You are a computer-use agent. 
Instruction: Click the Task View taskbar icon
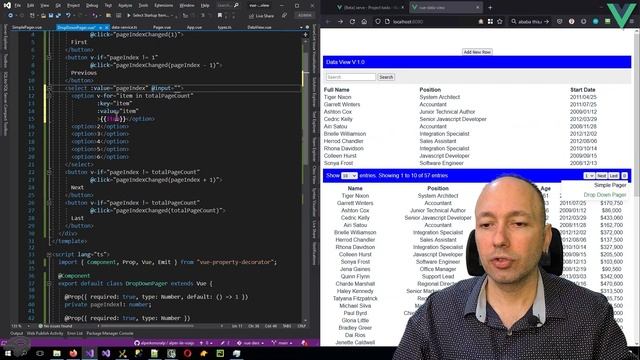pos(40,353)
